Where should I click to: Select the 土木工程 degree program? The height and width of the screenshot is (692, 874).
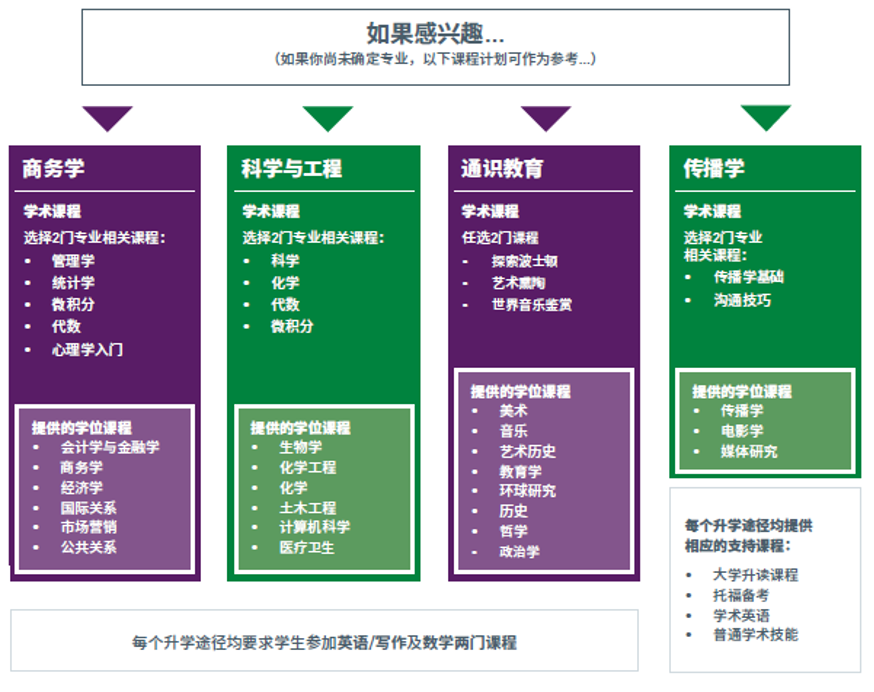coord(307,508)
